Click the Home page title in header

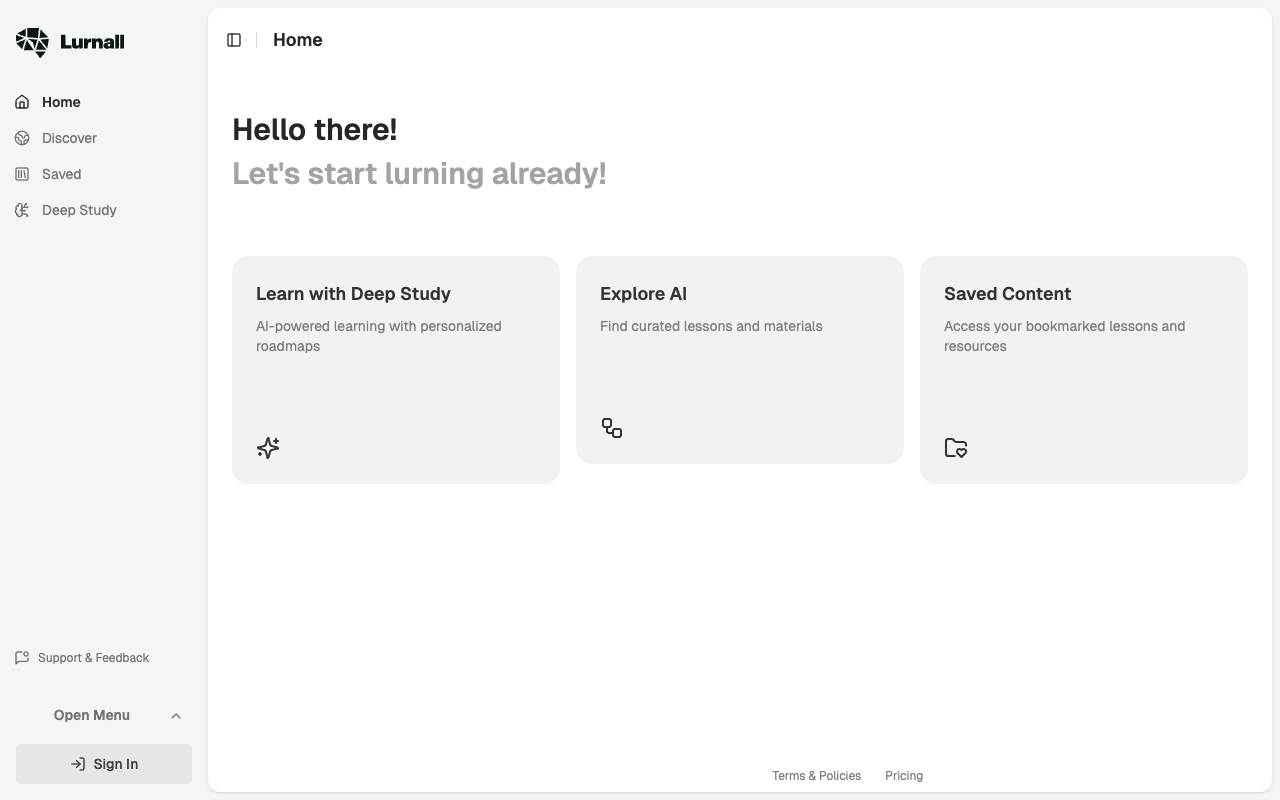(298, 40)
